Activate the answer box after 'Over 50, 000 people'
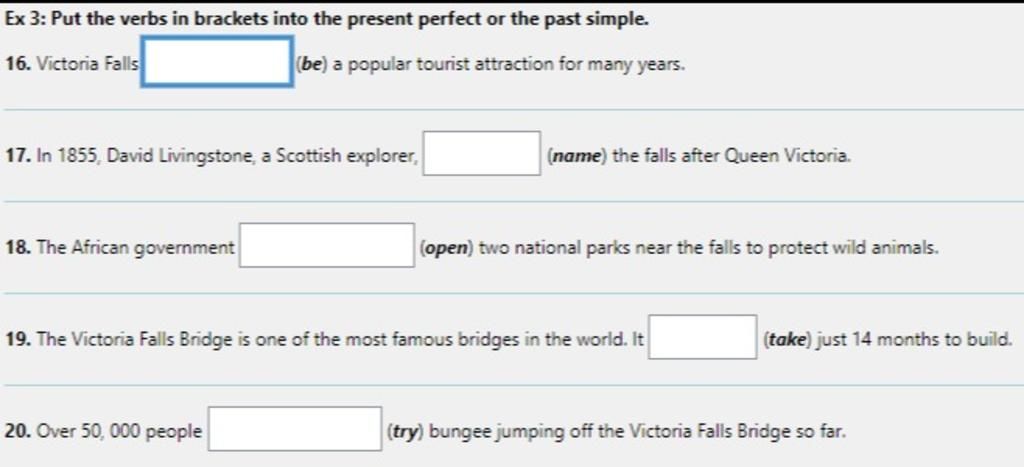The height and width of the screenshot is (467, 1024). click(x=295, y=429)
